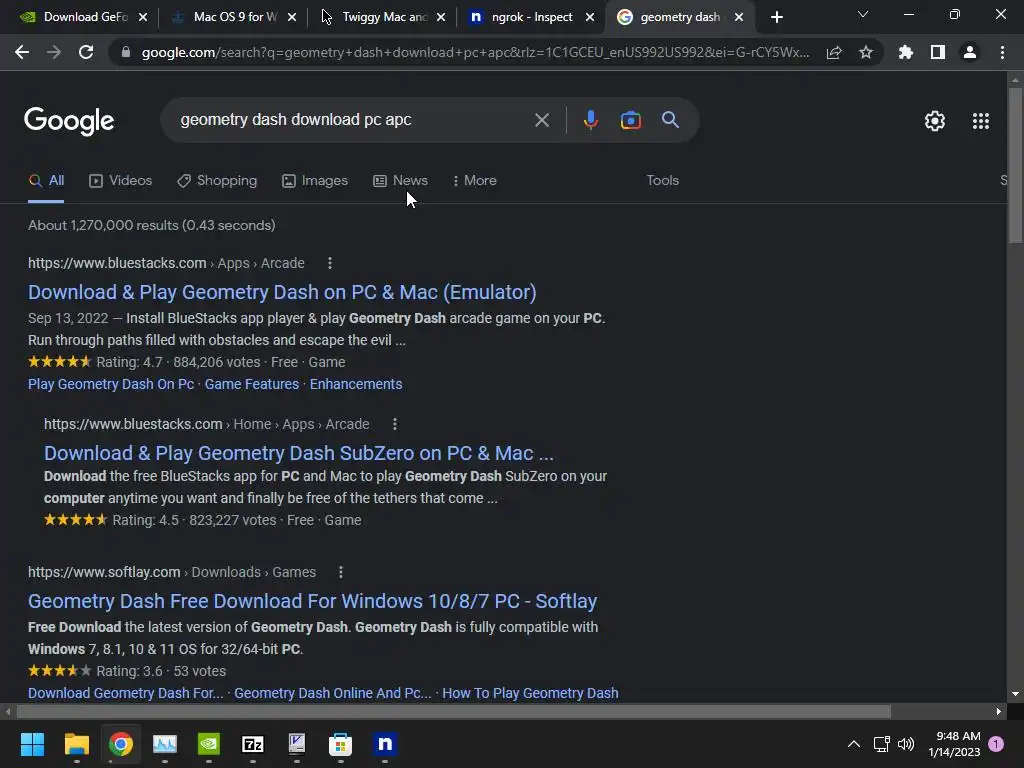
Task: Reload the current Google search page
Action: [x=86, y=52]
